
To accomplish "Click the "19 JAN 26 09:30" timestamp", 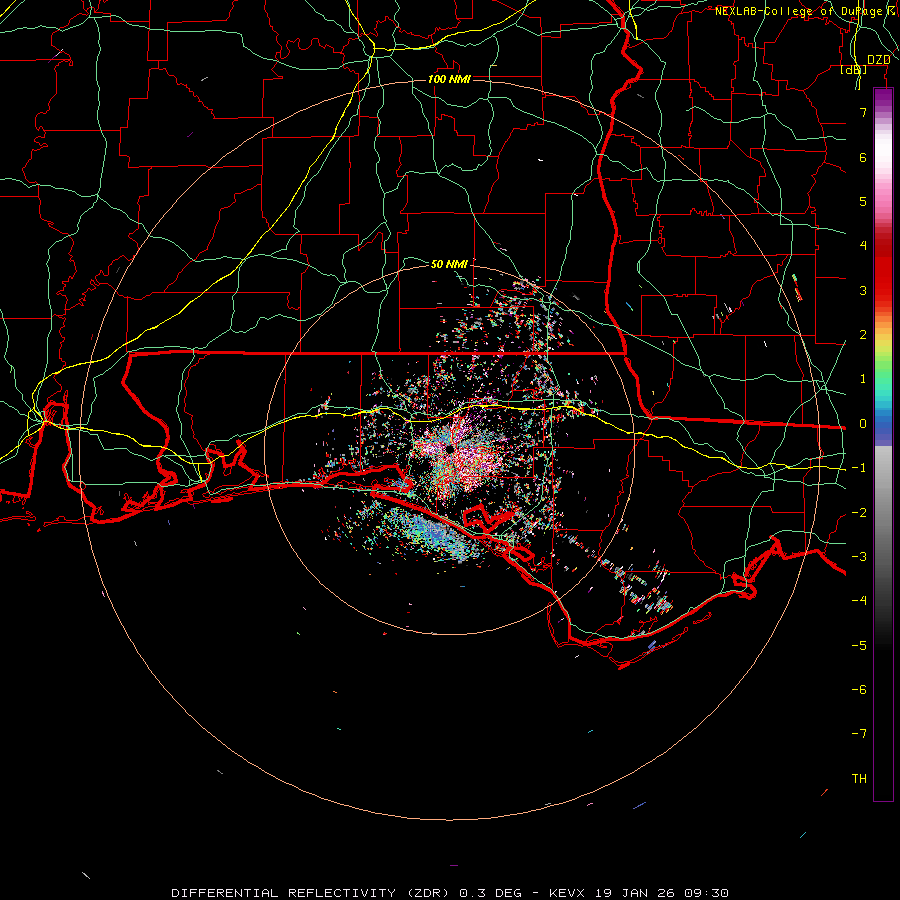I will [661, 893].
